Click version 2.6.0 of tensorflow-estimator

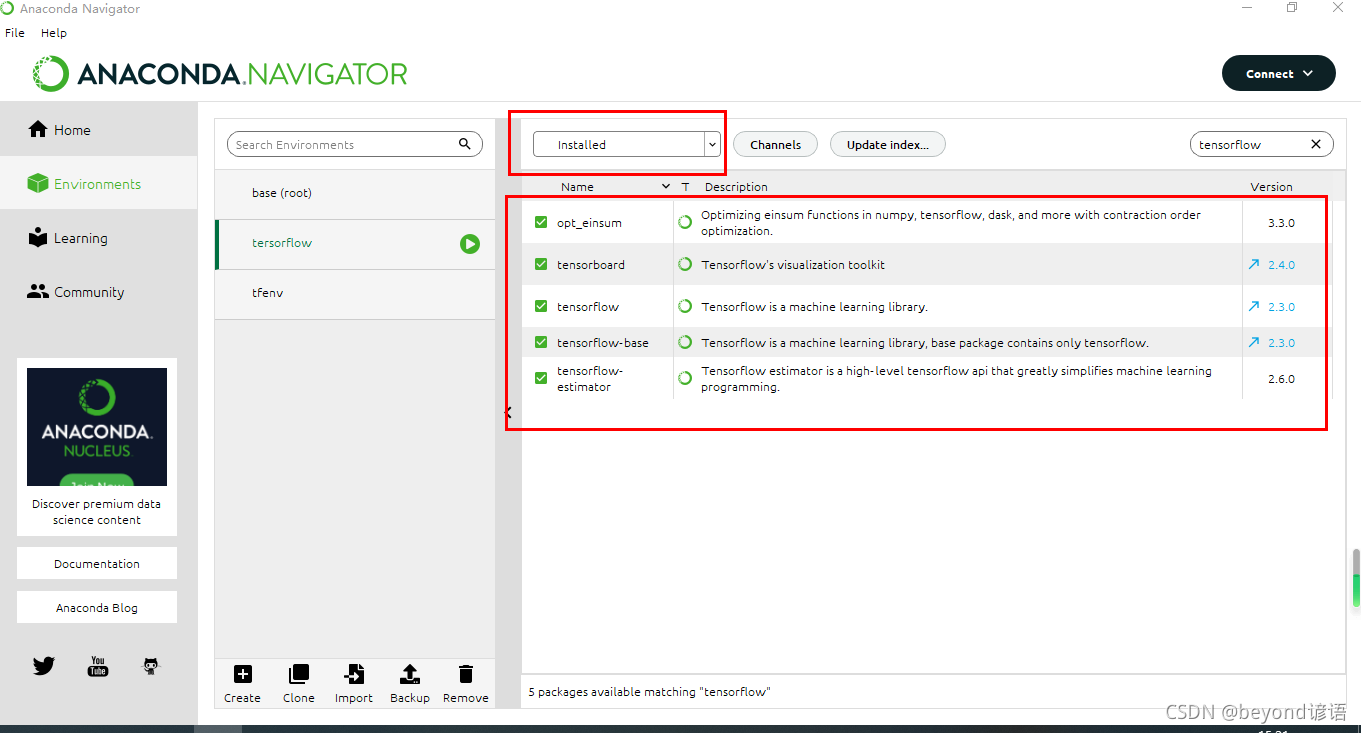point(1281,379)
